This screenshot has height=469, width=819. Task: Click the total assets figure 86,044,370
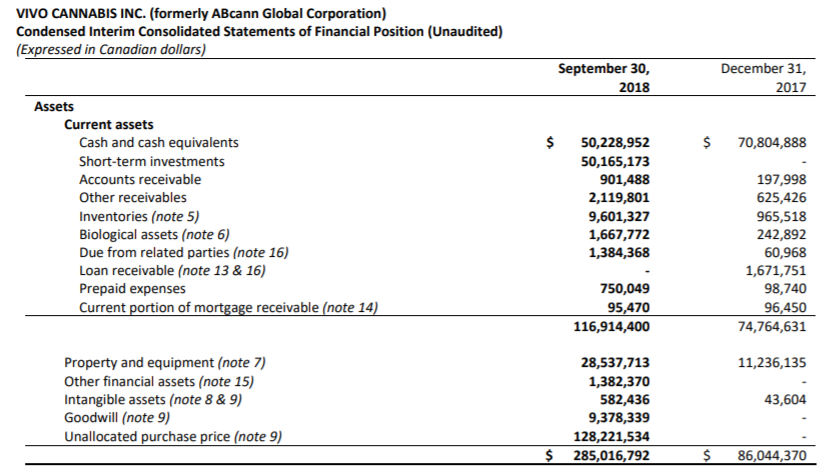[771, 455]
